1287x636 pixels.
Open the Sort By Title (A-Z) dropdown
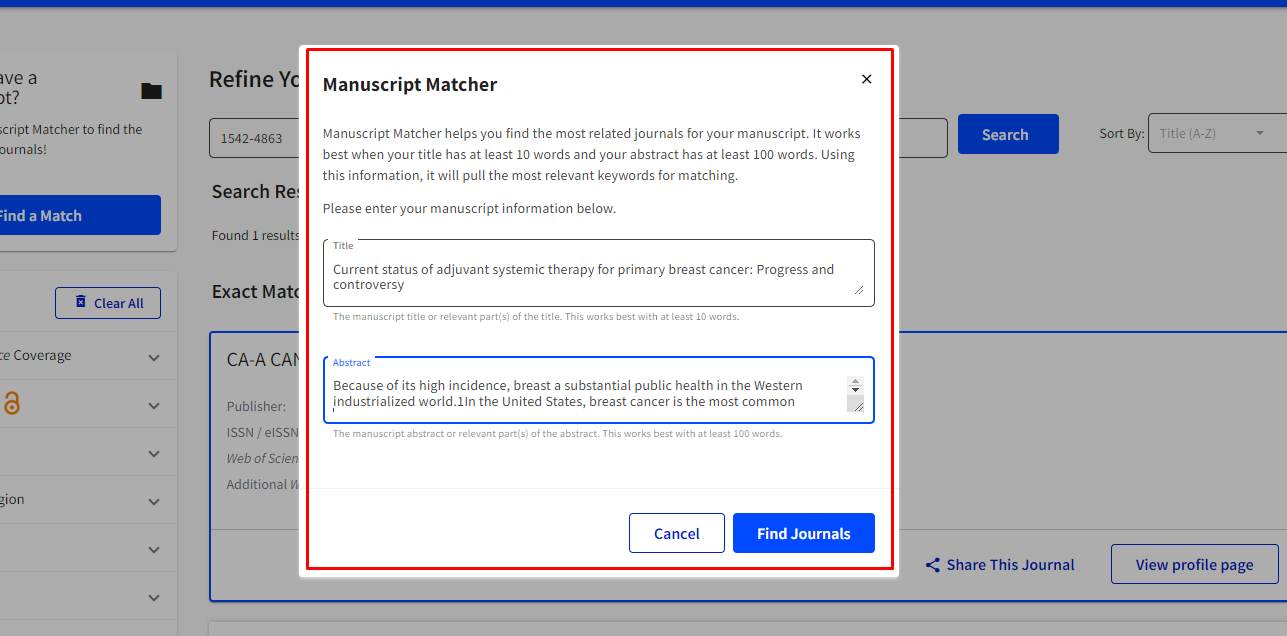pyautogui.click(x=1217, y=133)
